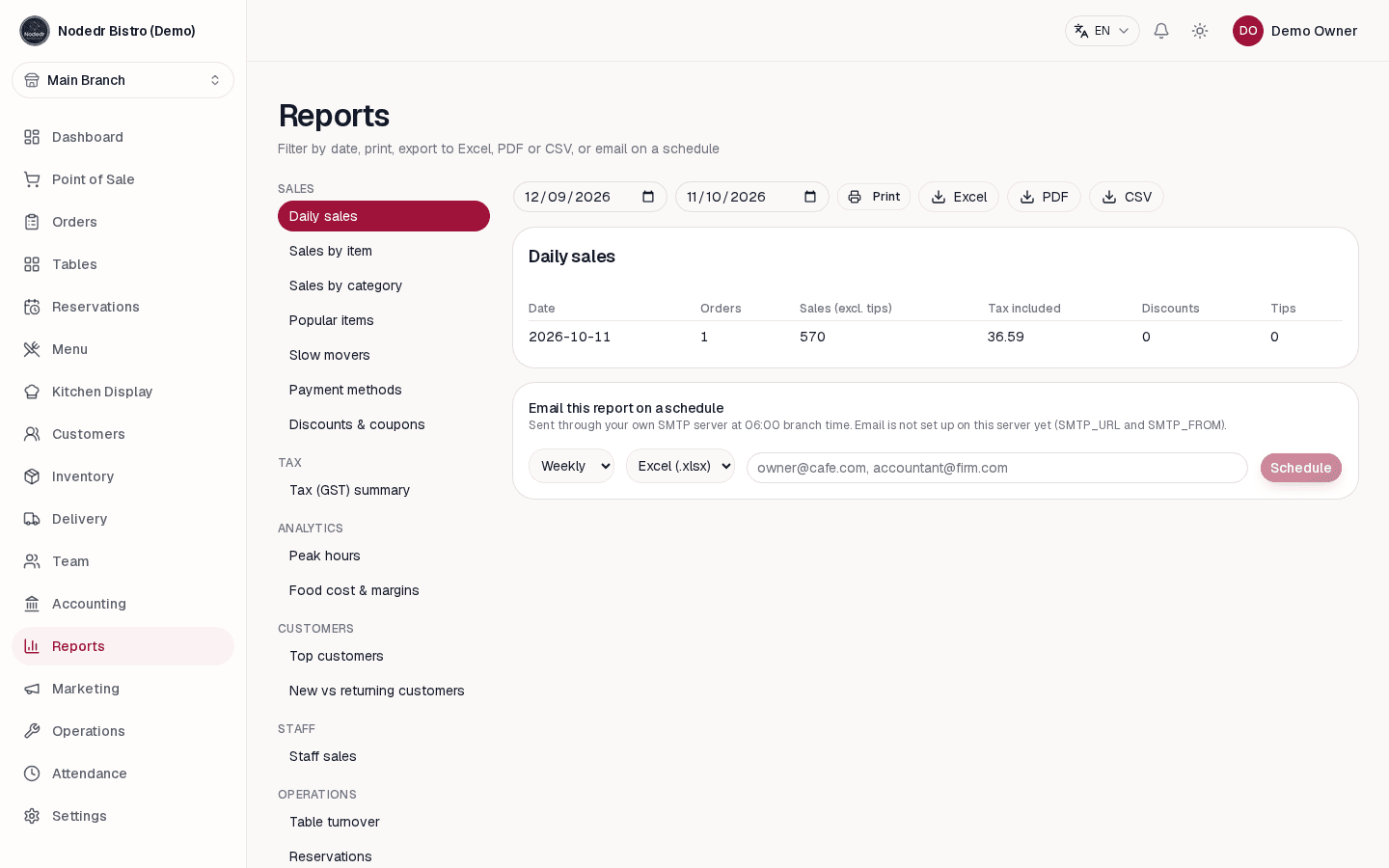Open the start date calendar picker
The height and width of the screenshot is (868, 1389).
coord(648,197)
